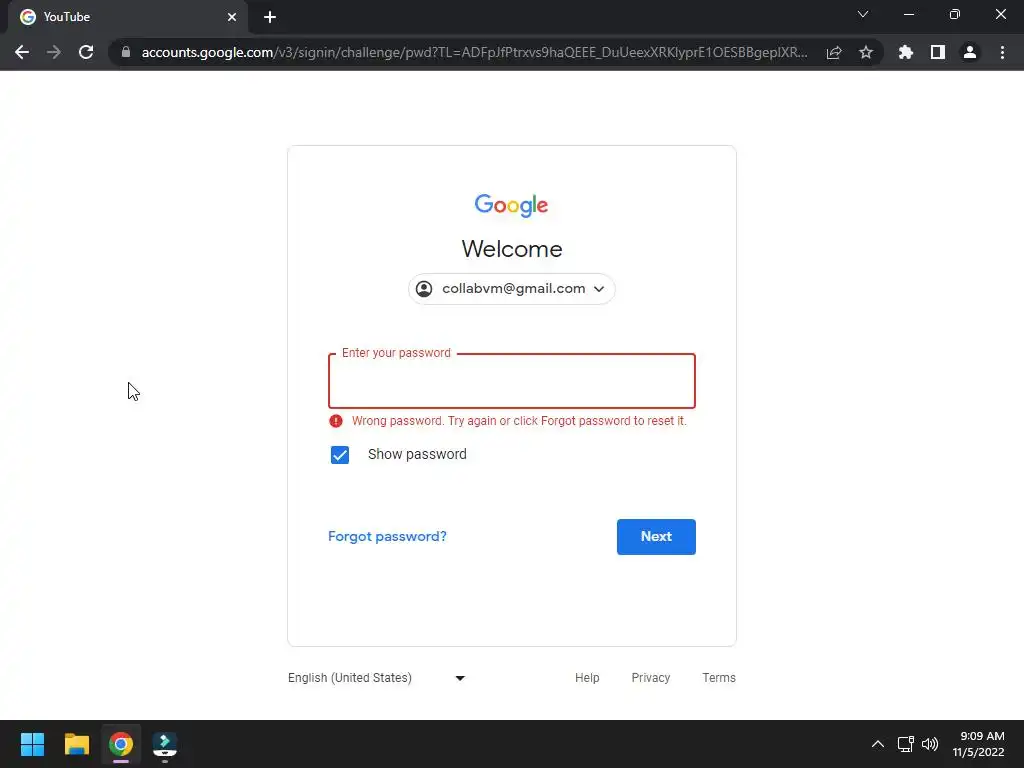
Task: Restore down the Chrome window
Action: point(955,14)
